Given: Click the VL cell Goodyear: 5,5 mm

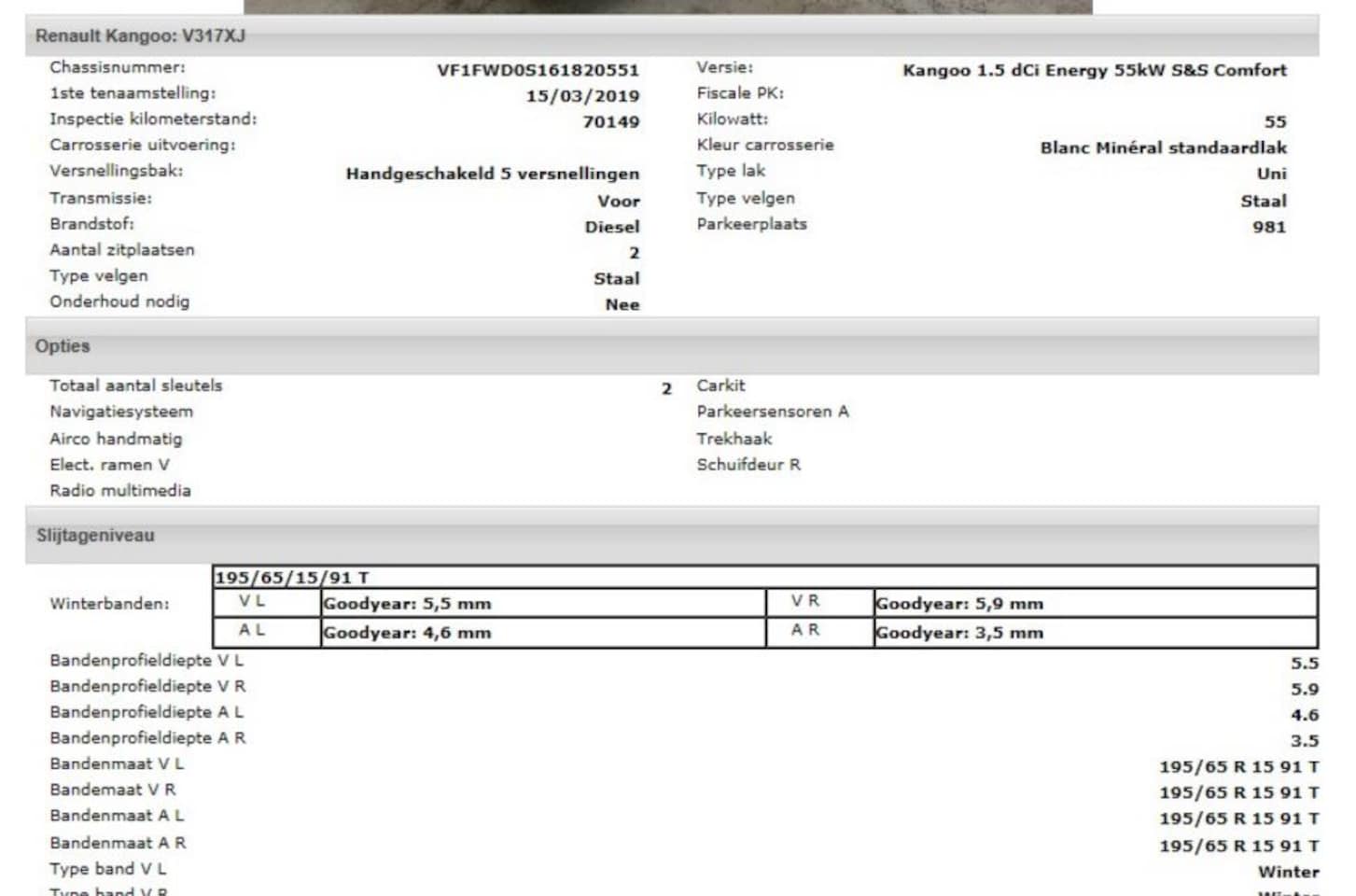Looking at the screenshot, I should (407, 604).
